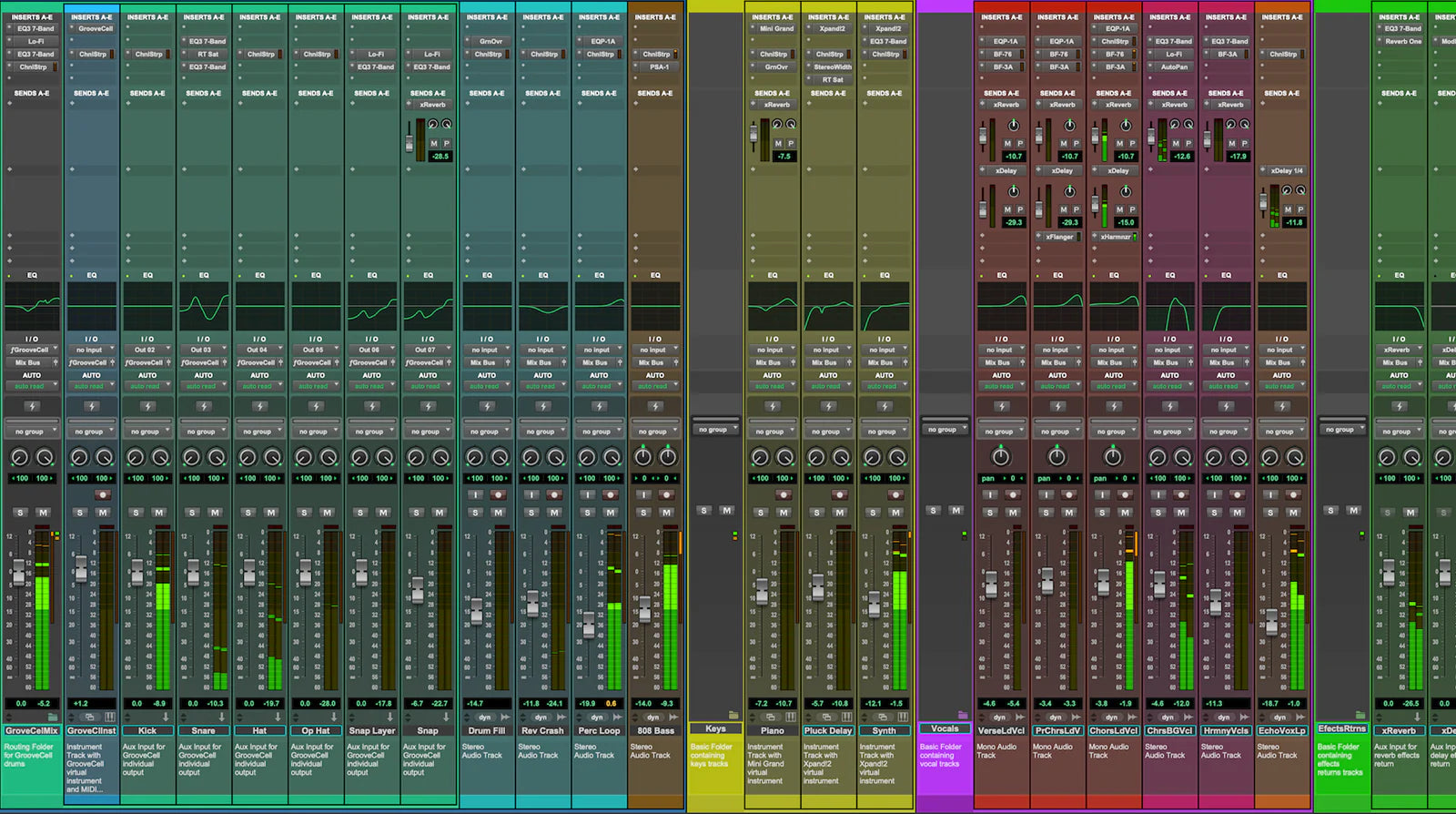Click the folder icon on the Keys track

click(x=733, y=715)
